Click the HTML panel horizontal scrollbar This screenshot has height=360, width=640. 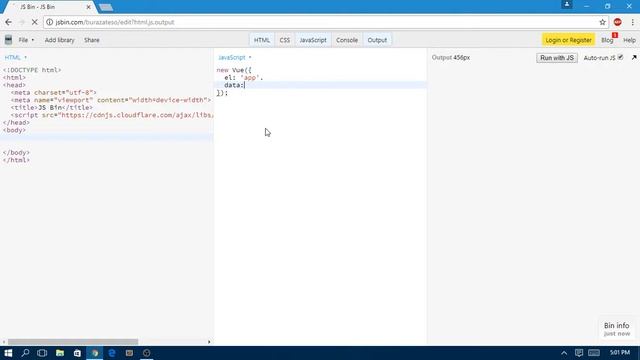(x=73, y=342)
